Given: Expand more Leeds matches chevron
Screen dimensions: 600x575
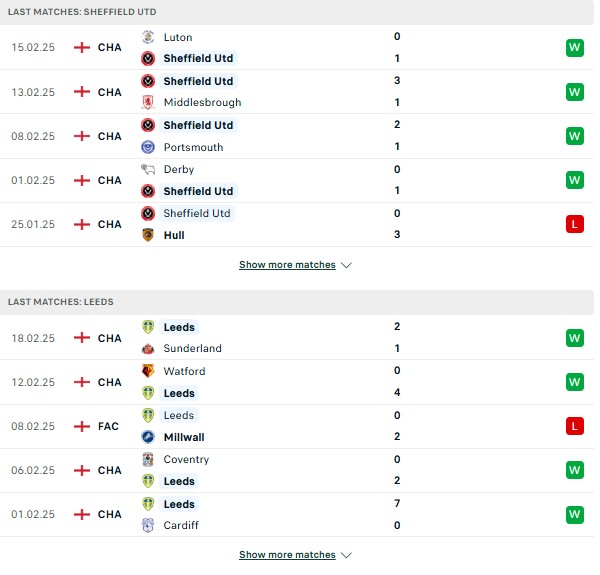Looking at the screenshot, I should click(x=346, y=555).
